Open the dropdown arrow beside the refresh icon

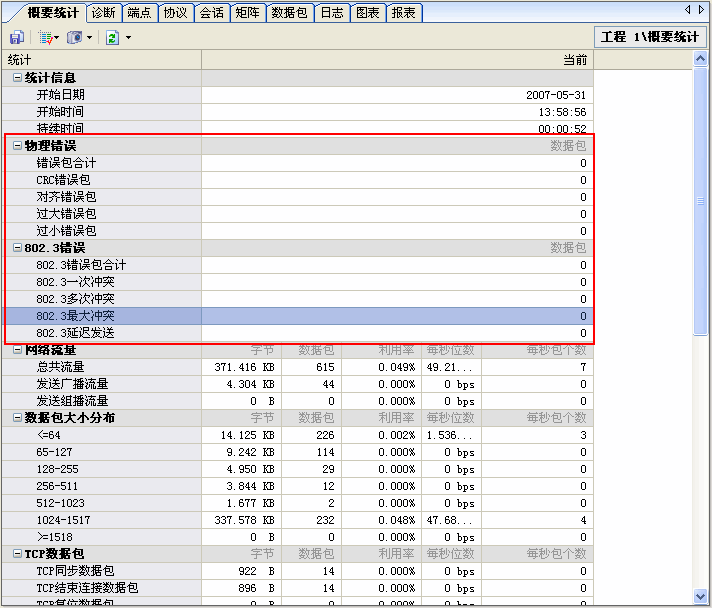point(128,38)
